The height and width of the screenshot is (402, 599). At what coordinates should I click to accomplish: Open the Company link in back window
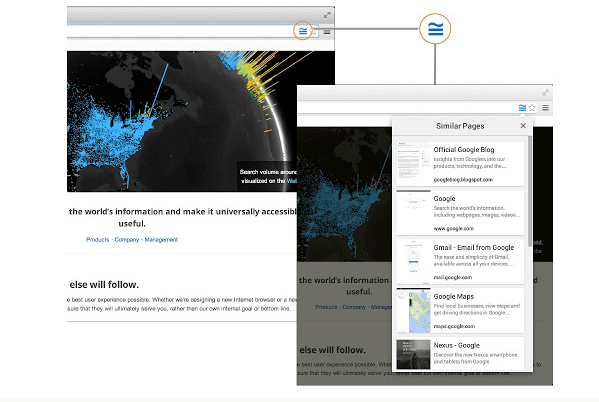(x=127, y=240)
